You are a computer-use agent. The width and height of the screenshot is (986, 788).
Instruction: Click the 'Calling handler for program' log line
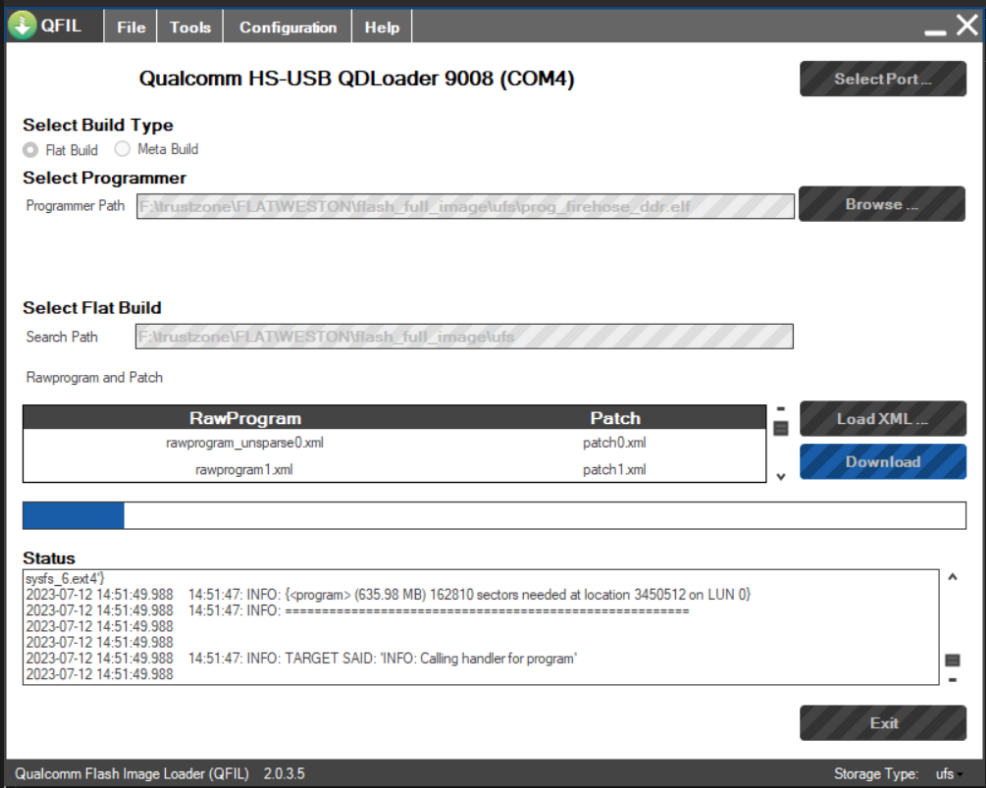[x=301, y=658]
